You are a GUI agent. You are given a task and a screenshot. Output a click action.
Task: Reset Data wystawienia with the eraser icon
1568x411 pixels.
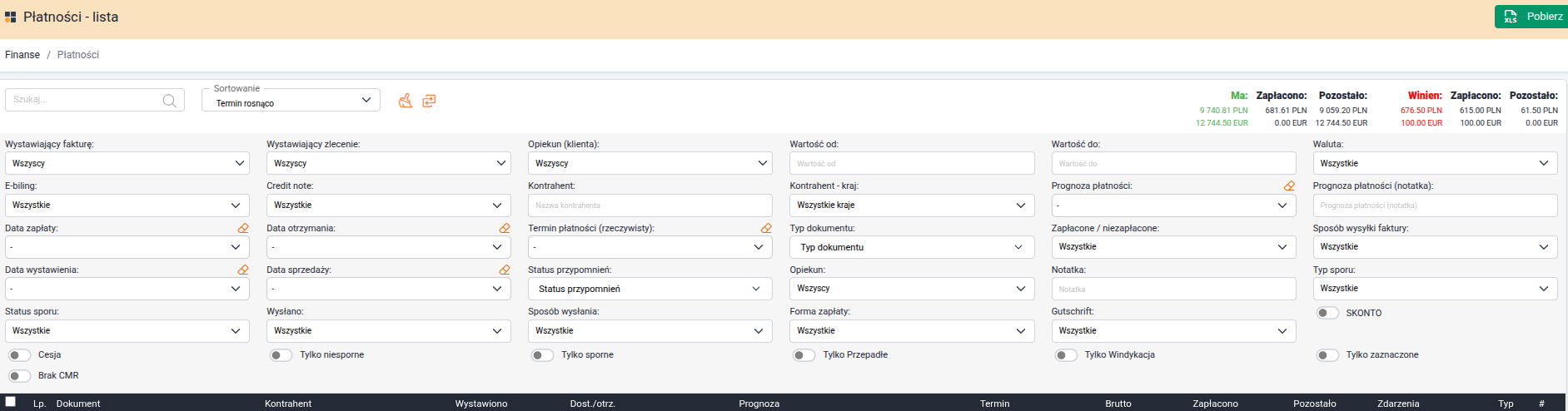tap(243, 270)
